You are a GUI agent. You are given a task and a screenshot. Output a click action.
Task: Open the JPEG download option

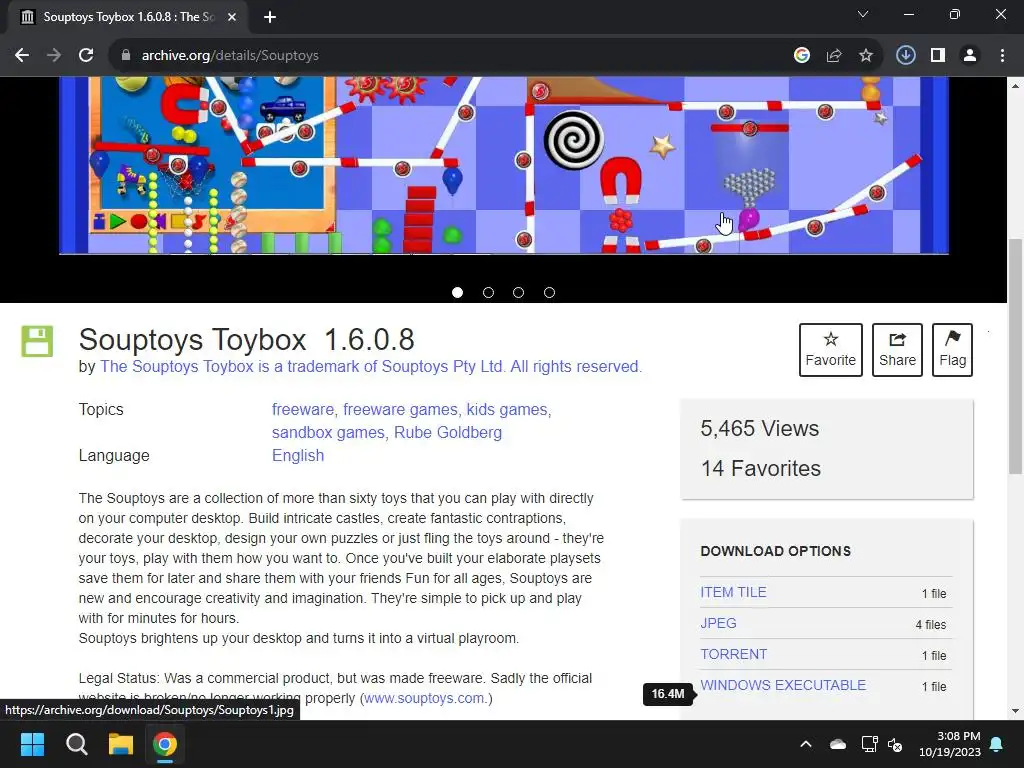718,623
